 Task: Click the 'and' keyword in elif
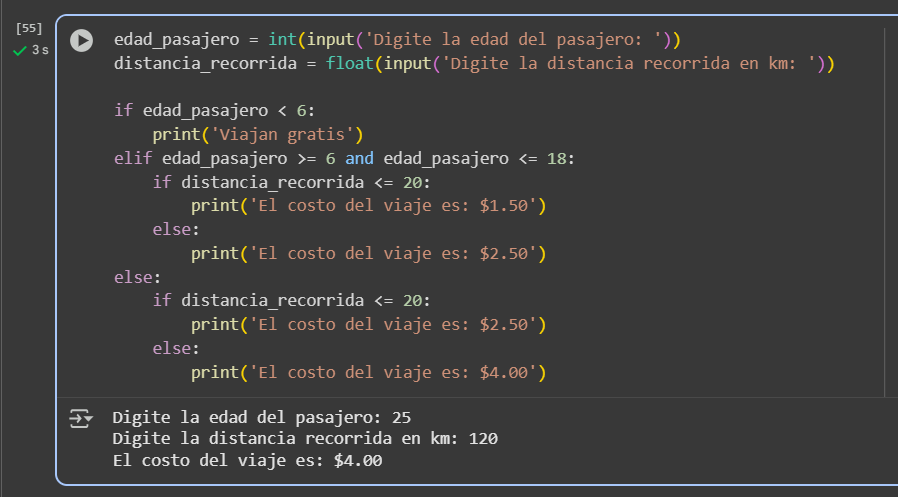(359, 158)
